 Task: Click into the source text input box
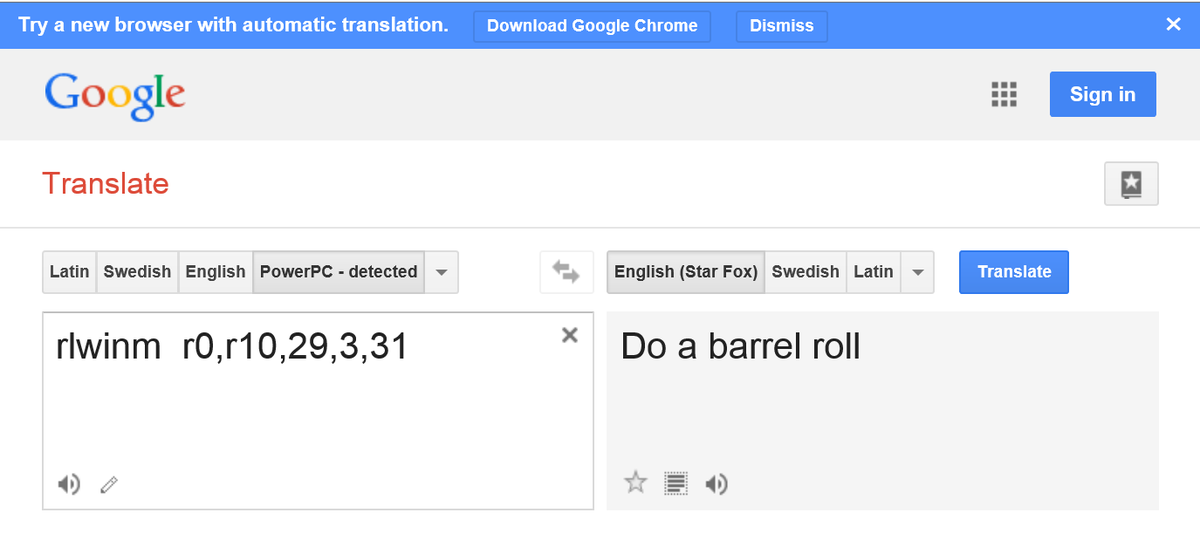(x=317, y=411)
